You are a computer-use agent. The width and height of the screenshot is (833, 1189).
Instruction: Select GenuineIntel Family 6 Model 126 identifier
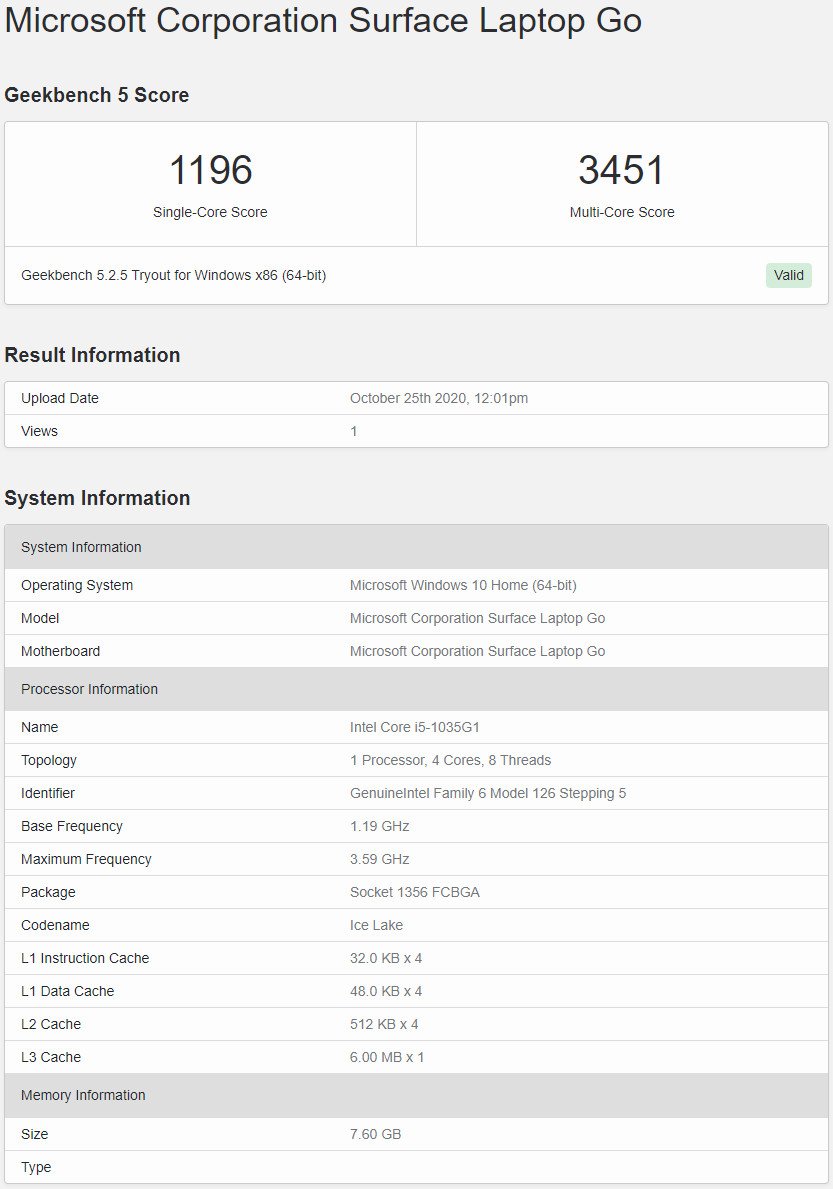[488, 793]
